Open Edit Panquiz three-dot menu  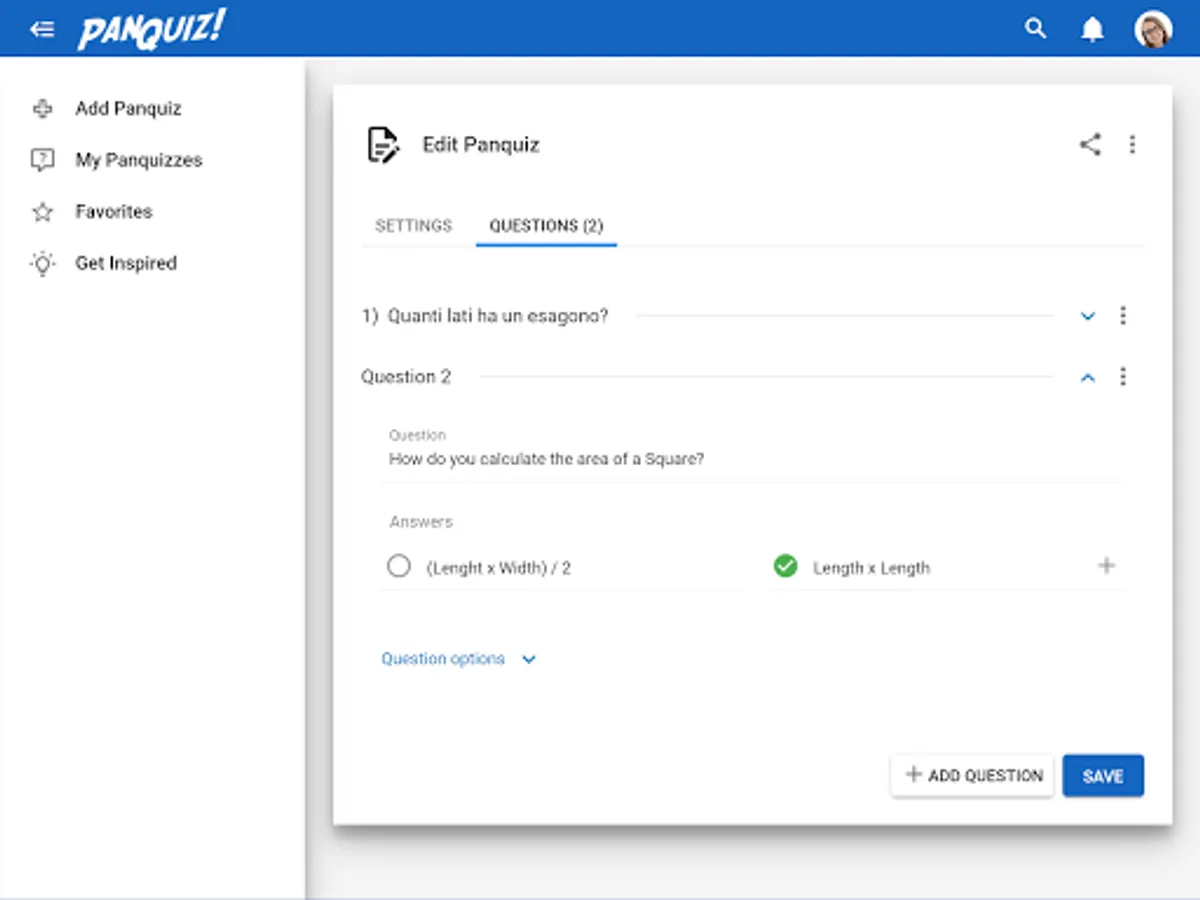coord(1132,145)
